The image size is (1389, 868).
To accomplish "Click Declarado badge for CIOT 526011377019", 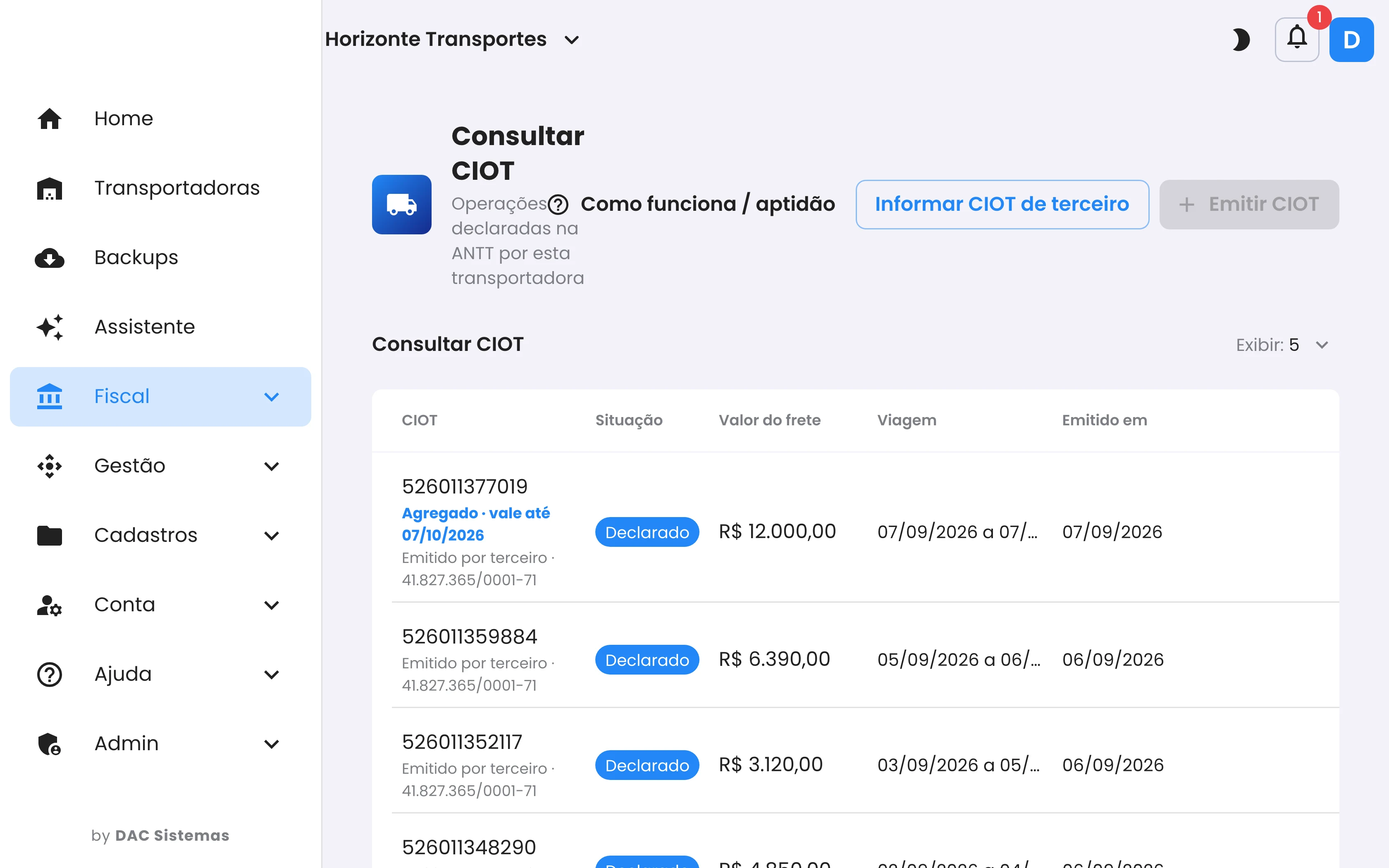I will [x=647, y=532].
